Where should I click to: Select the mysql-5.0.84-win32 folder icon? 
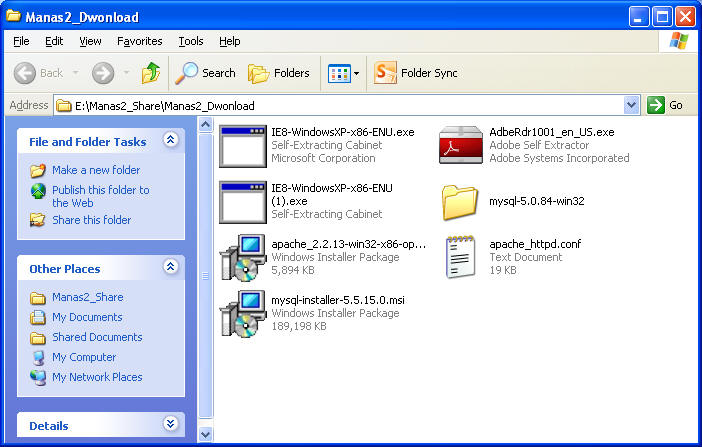point(459,202)
